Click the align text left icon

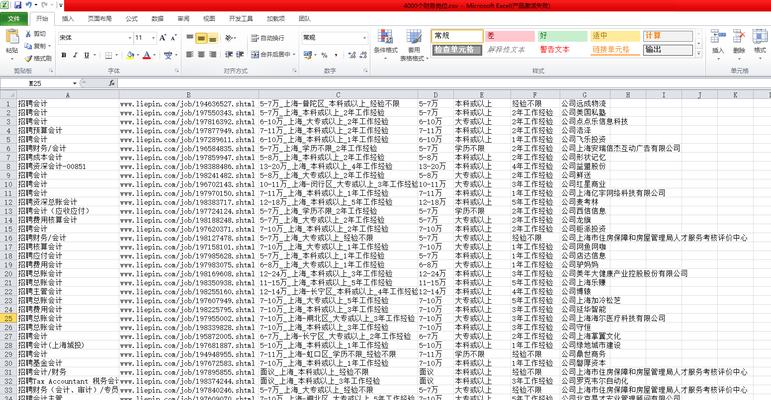click(x=190, y=54)
